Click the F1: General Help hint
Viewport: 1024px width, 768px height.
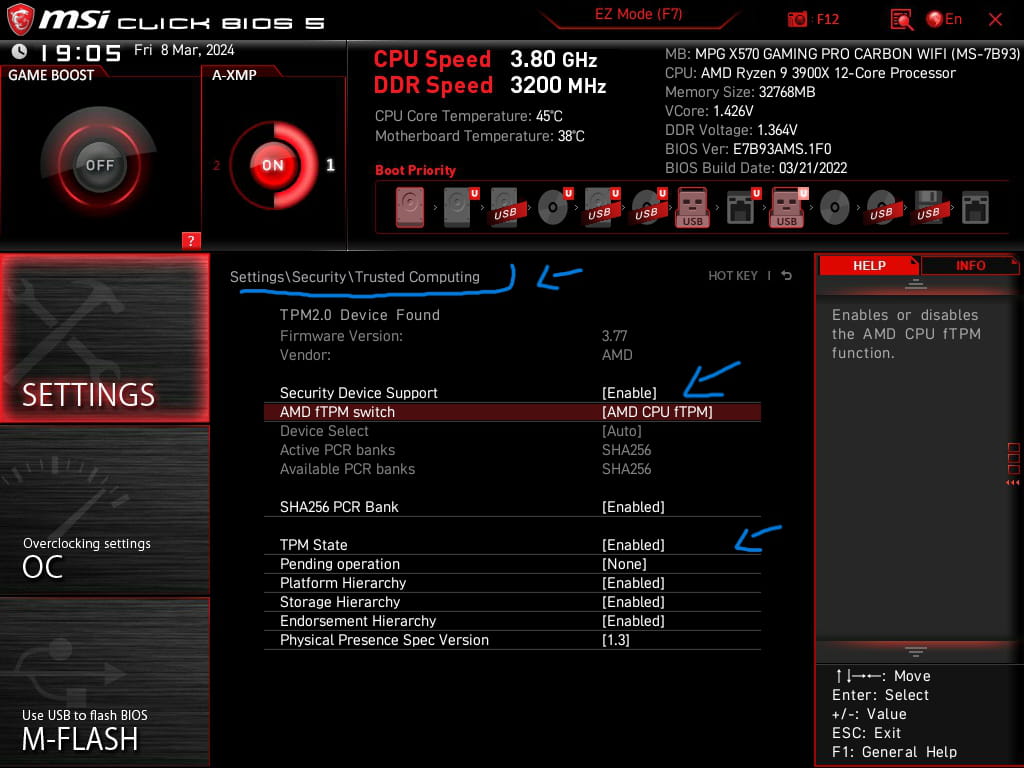click(894, 752)
